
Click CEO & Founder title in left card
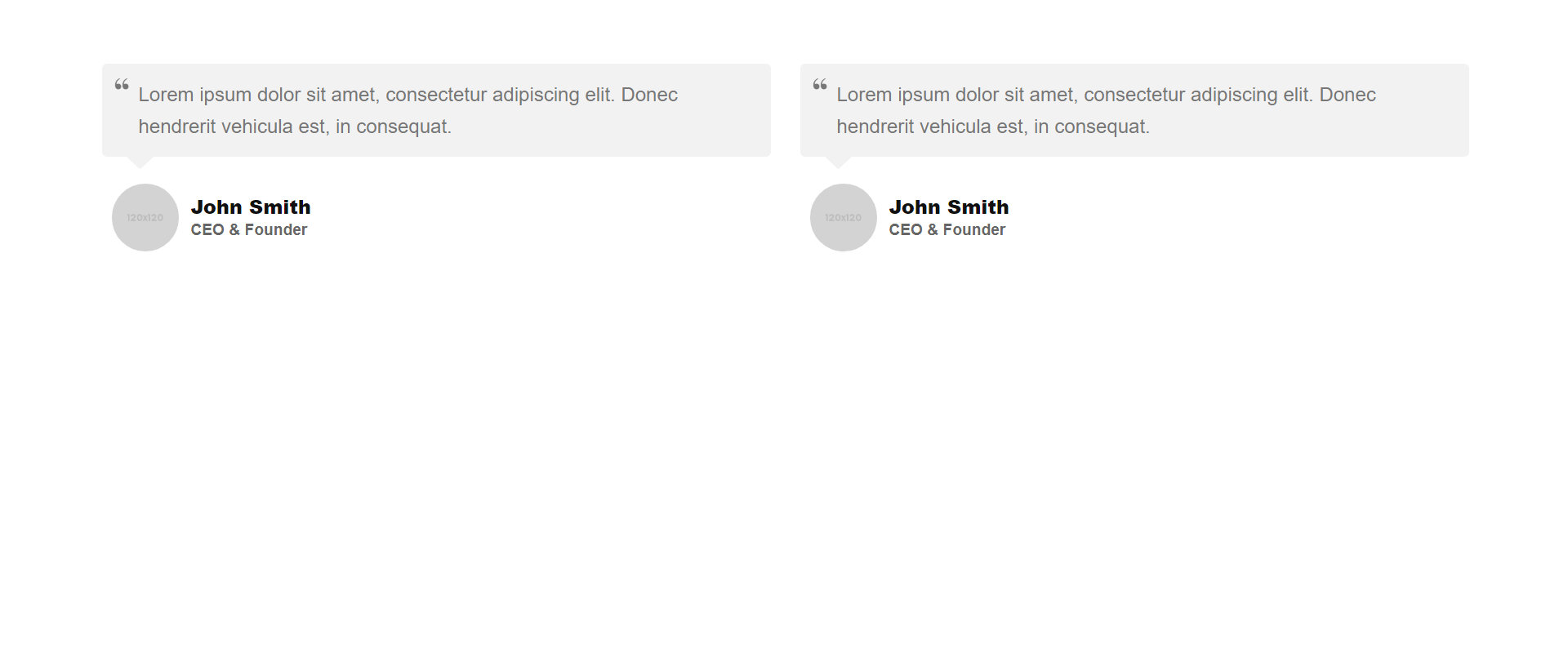tap(249, 230)
